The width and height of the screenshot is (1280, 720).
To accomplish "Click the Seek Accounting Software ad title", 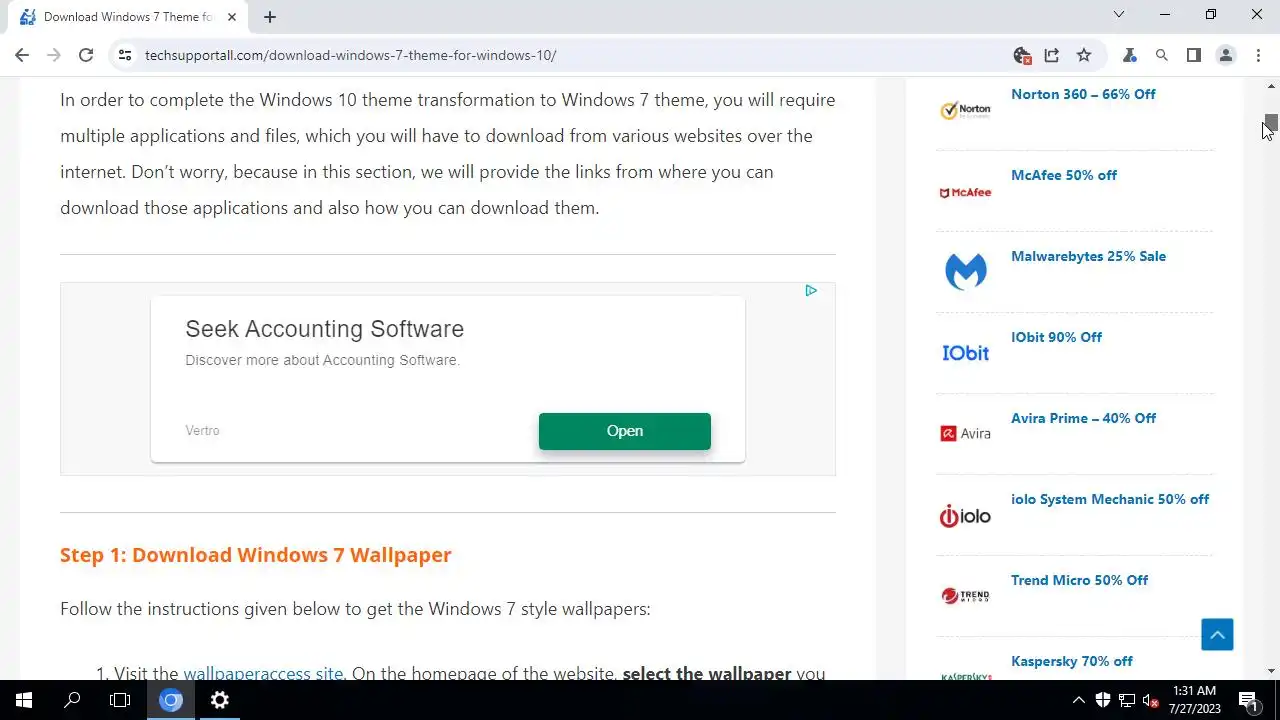I will [325, 329].
